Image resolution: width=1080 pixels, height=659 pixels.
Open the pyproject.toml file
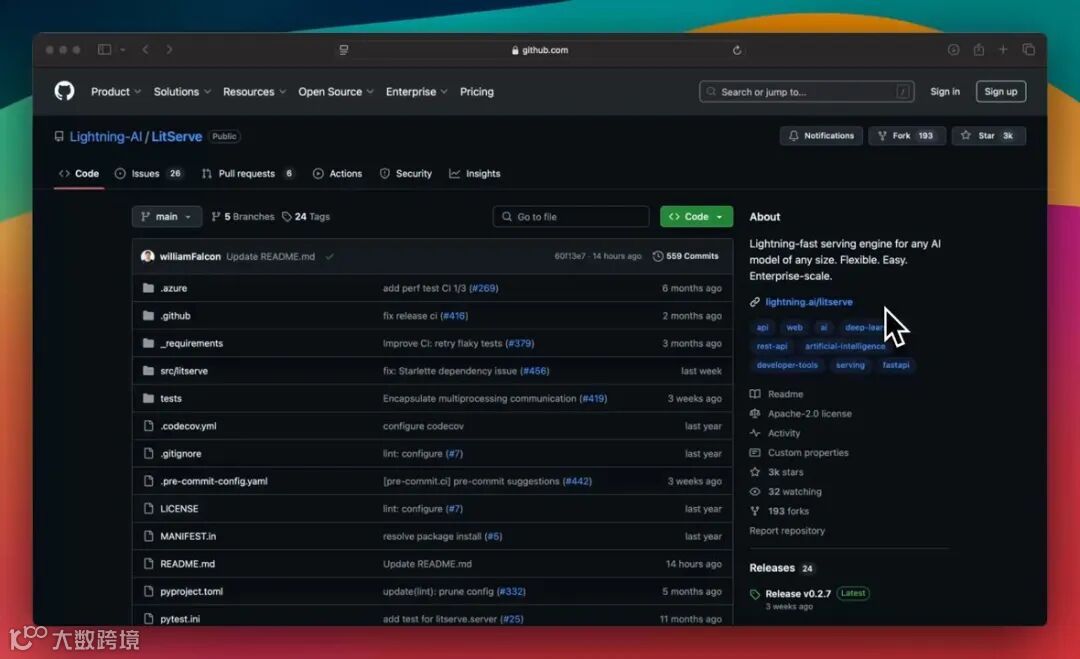pos(191,591)
